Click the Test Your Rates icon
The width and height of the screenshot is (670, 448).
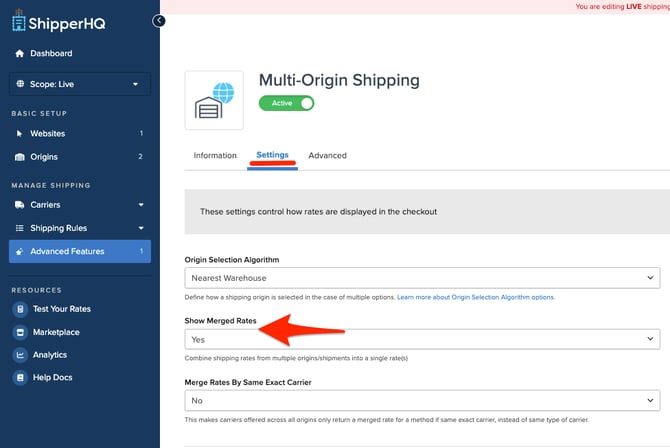pos(19,309)
